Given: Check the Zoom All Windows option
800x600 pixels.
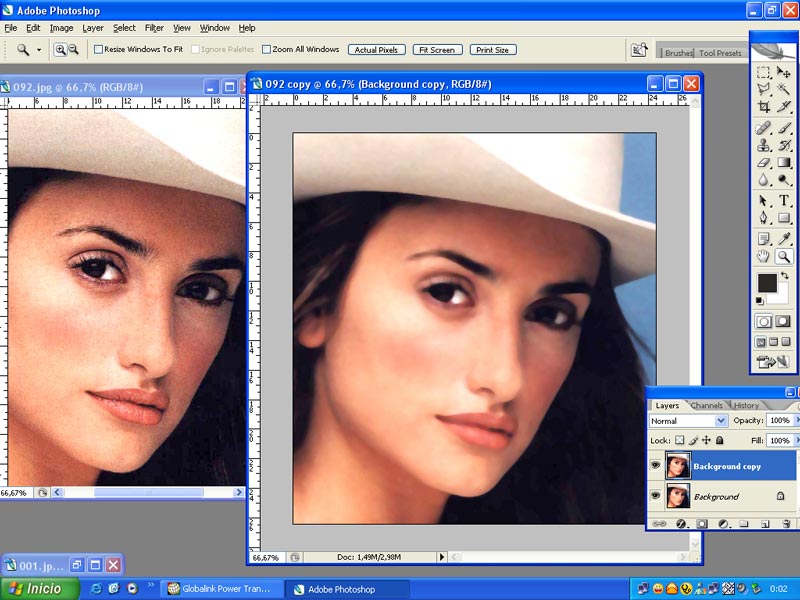Looking at the screenshot, I should pyautogui.click(x=267, y=49).
